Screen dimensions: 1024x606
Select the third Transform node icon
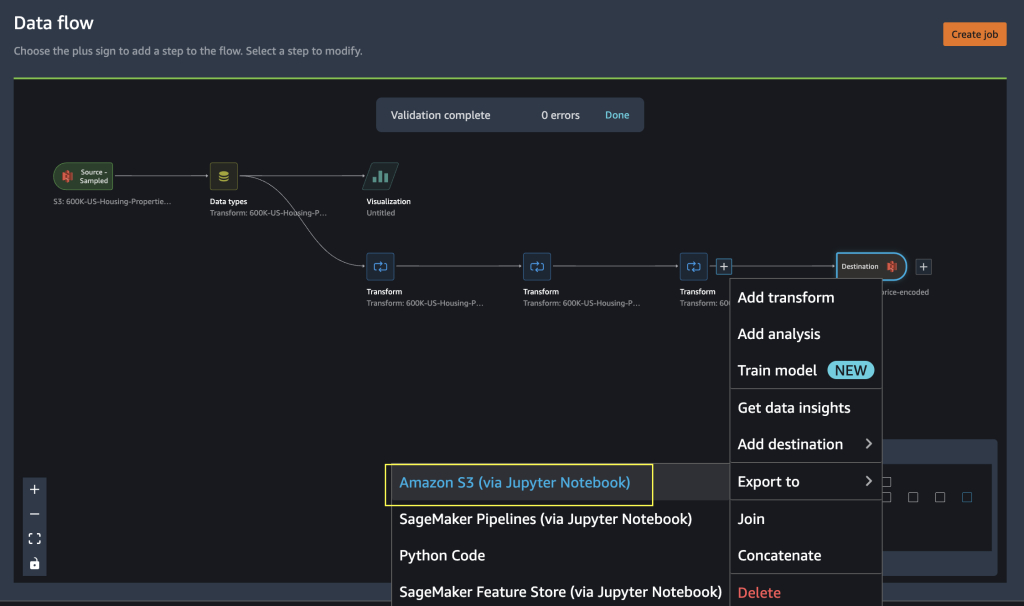pyautogui.click(x=694, y=266)
